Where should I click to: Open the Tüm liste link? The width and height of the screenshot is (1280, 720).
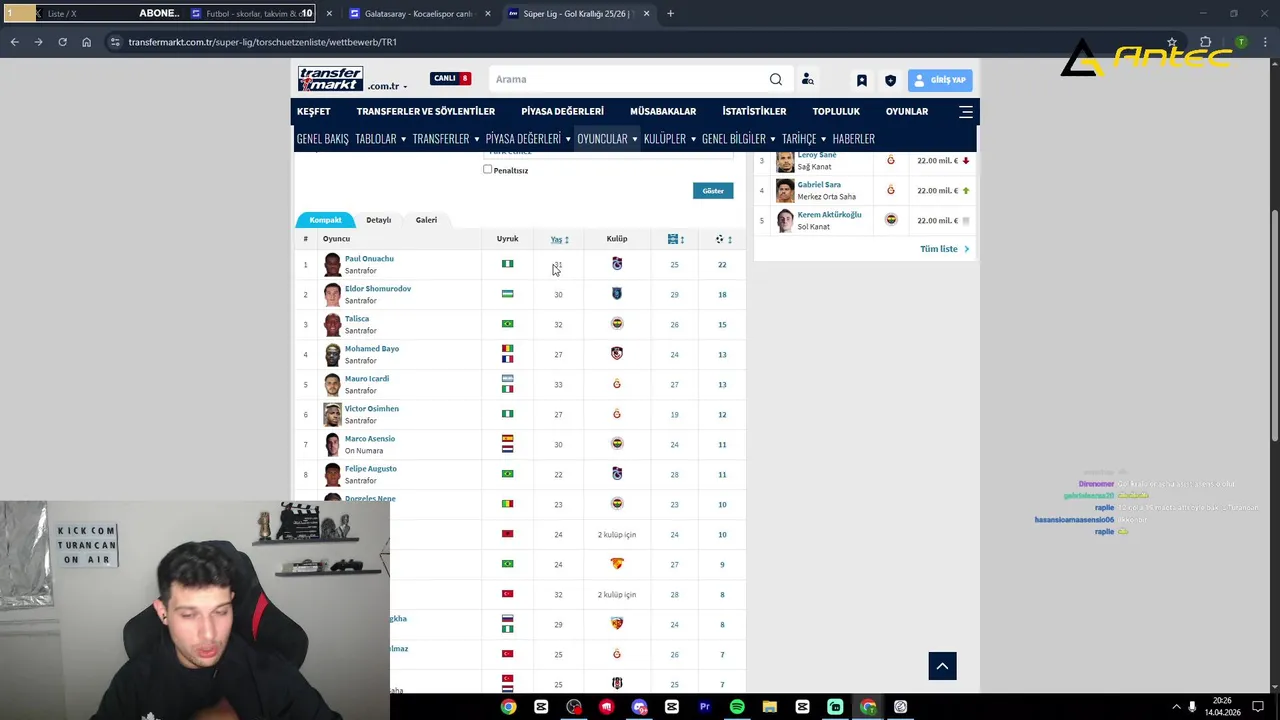(x=944, y=249)
